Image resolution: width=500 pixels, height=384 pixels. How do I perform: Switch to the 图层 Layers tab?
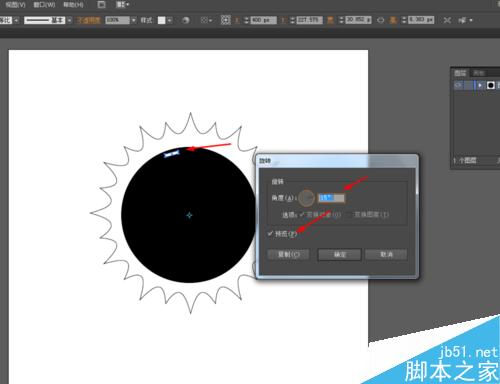[460, 73]
